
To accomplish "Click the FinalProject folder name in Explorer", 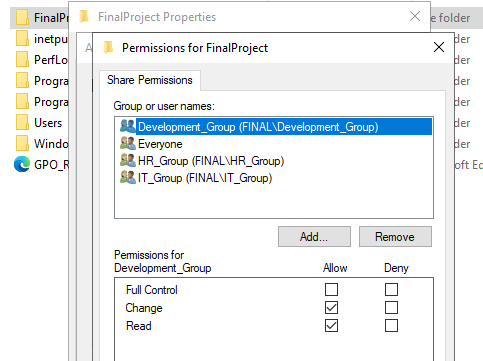I will point(51,18).
